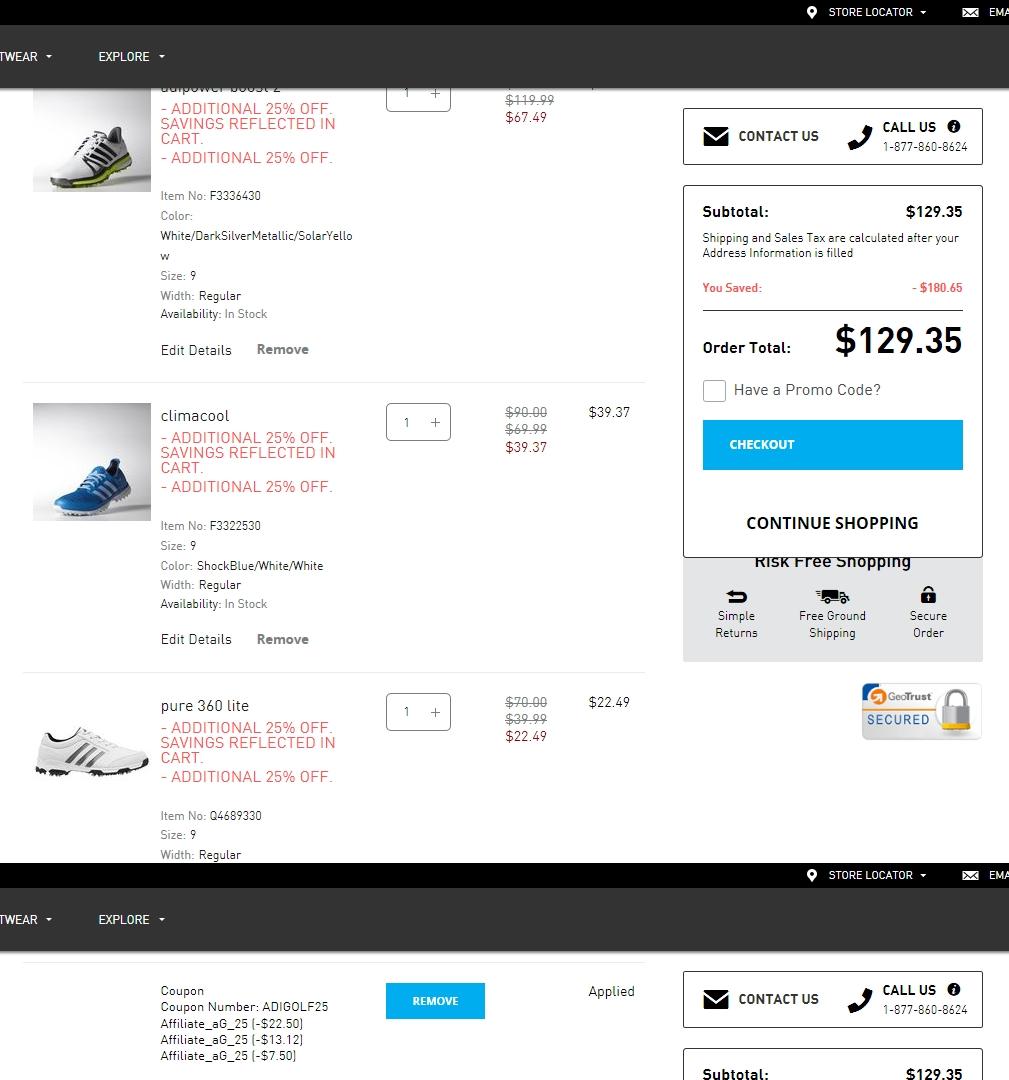
Task: Remove the adipower boost item from cart
Action: tap(282, 349)
